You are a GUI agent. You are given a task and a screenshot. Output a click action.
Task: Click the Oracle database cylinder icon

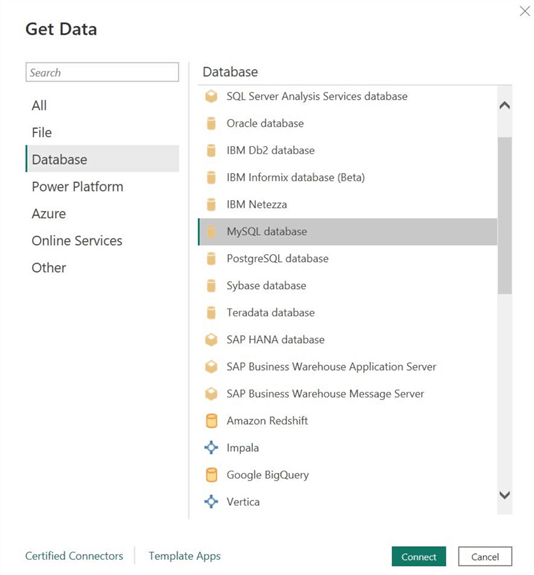(211, 124)
